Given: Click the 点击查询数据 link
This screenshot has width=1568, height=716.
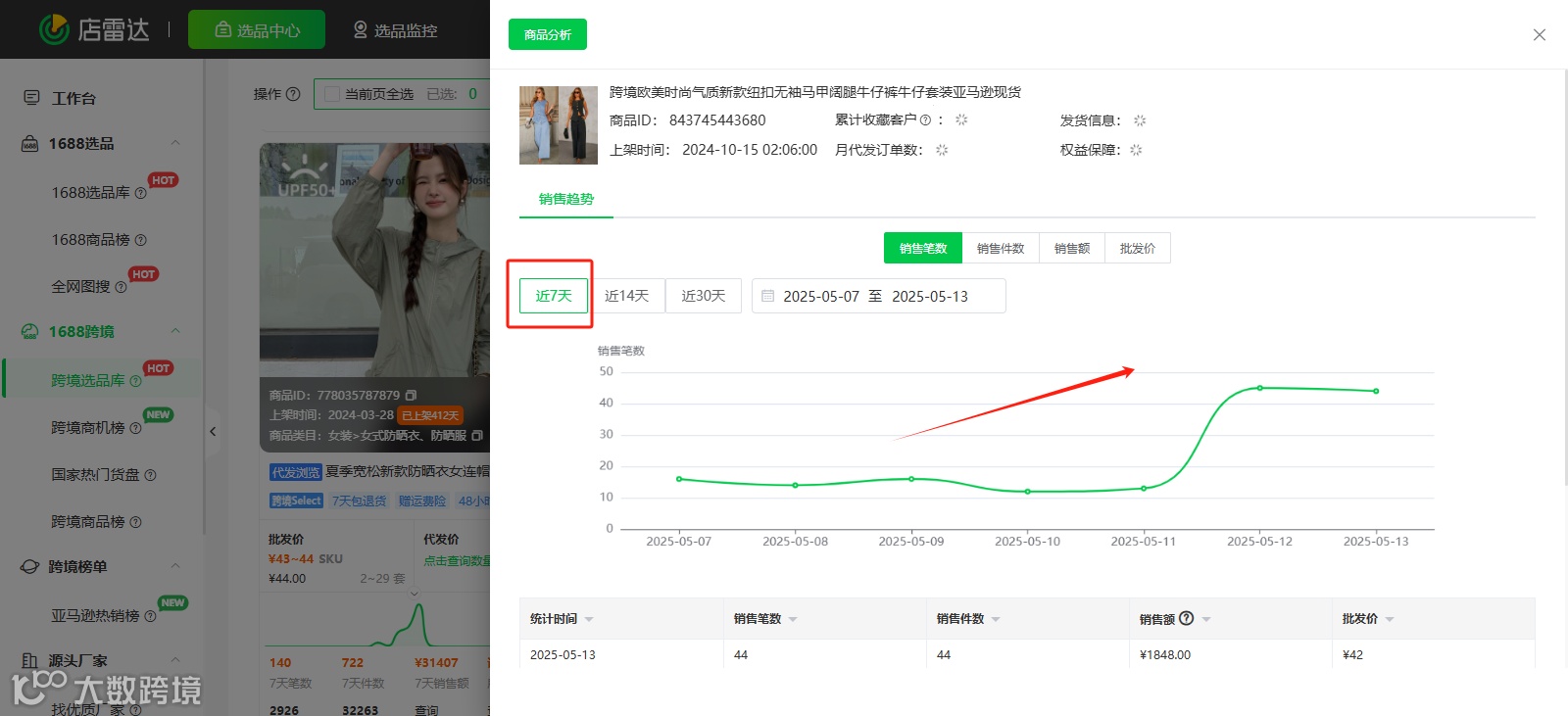Looking at the screenshot, I should [x=458, y=560].
